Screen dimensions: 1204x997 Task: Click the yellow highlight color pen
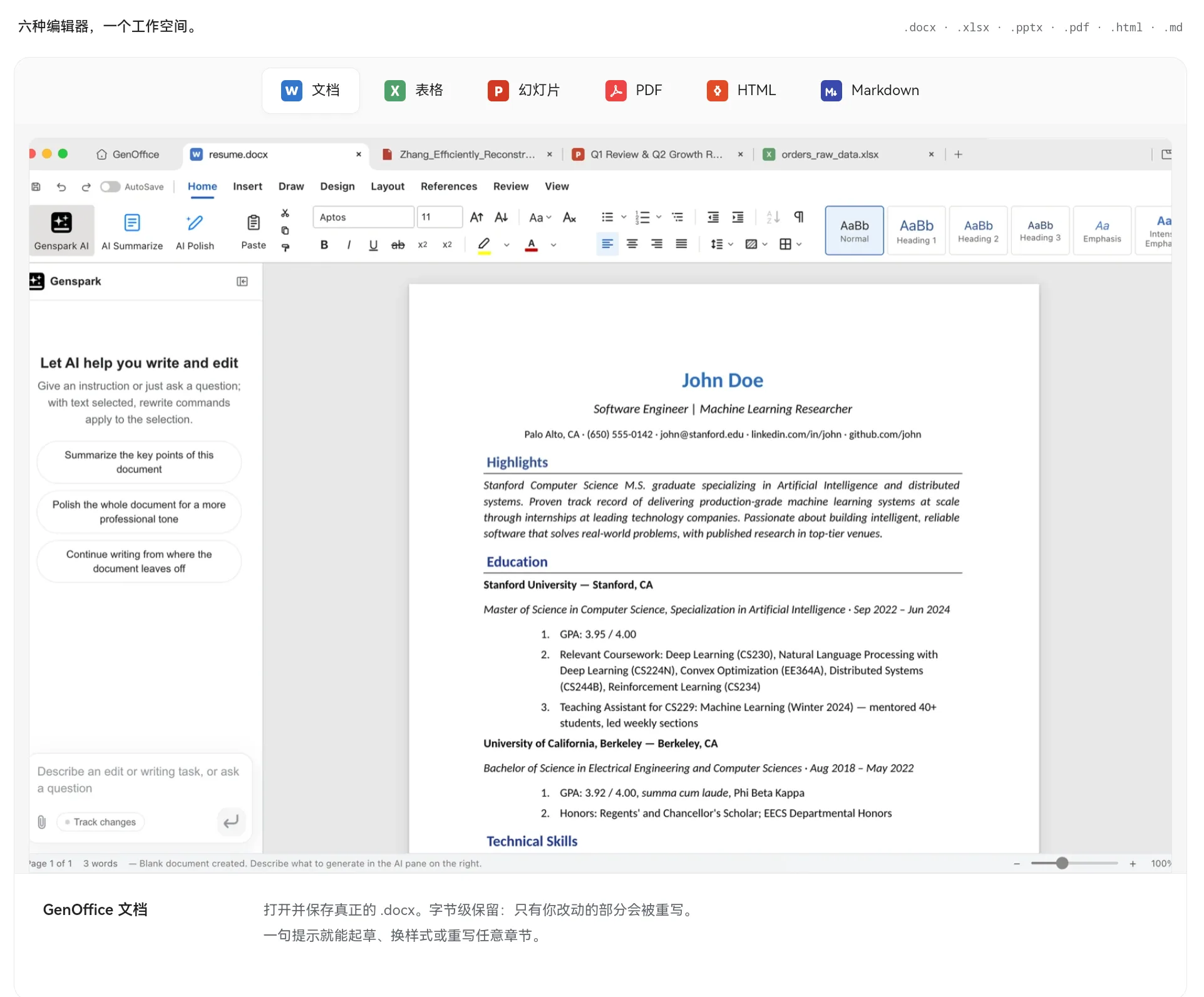484,245
